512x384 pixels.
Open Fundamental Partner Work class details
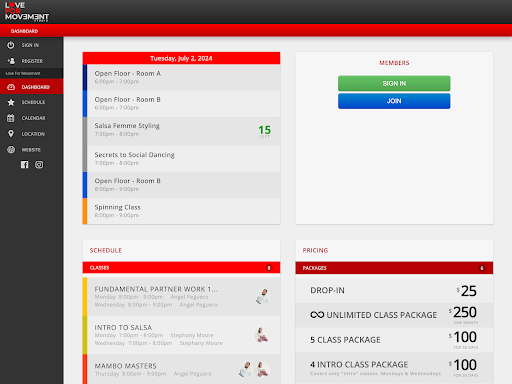pos(181,297)
